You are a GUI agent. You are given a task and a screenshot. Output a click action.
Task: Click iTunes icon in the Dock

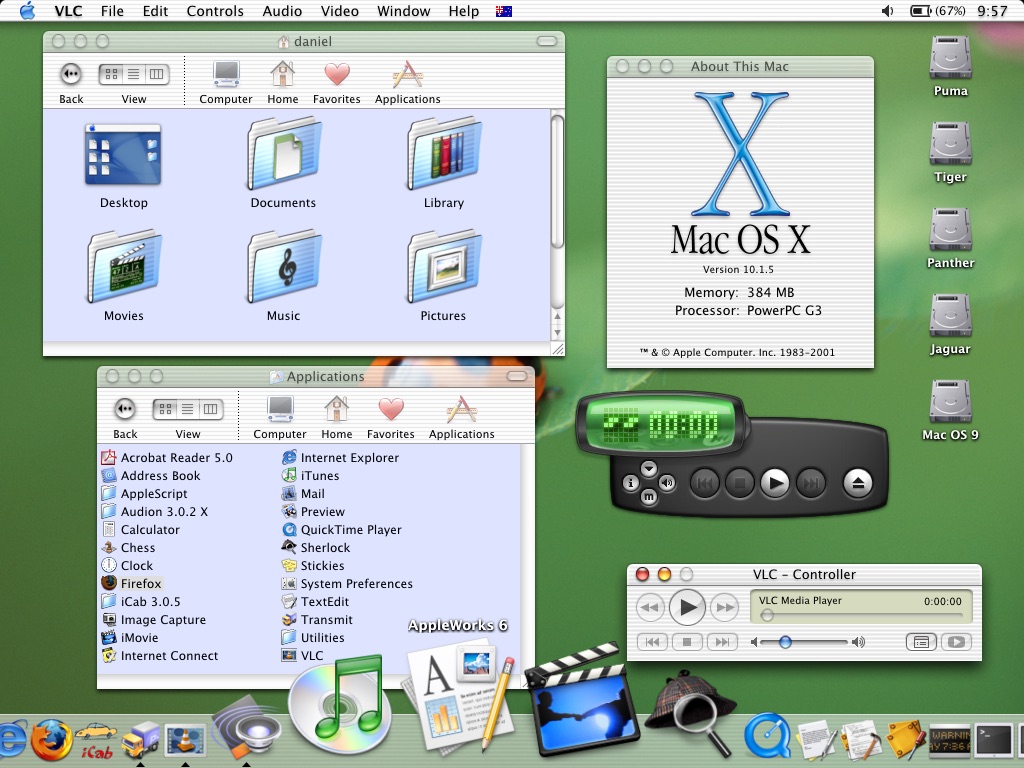(x=340, y=705)
